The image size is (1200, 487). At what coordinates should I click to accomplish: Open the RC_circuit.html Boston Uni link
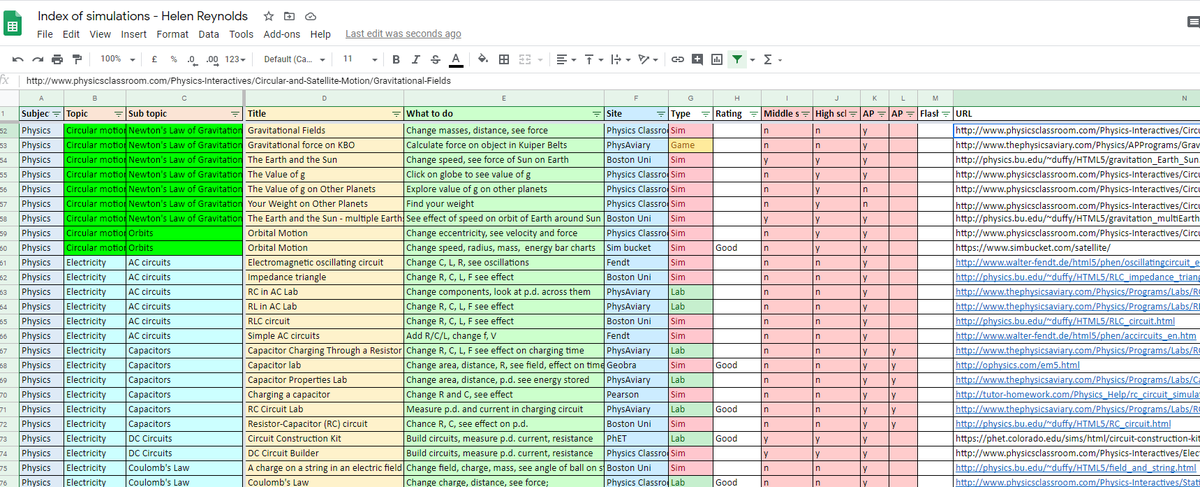pyautogui.click(x=1063, y=424)
